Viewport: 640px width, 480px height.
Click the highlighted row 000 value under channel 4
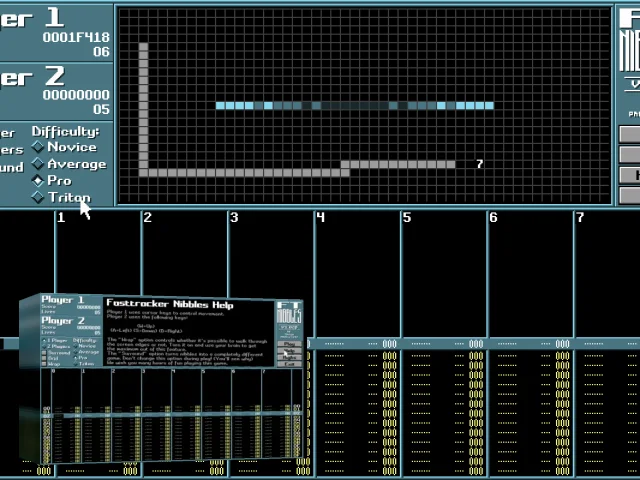[389, 344]
